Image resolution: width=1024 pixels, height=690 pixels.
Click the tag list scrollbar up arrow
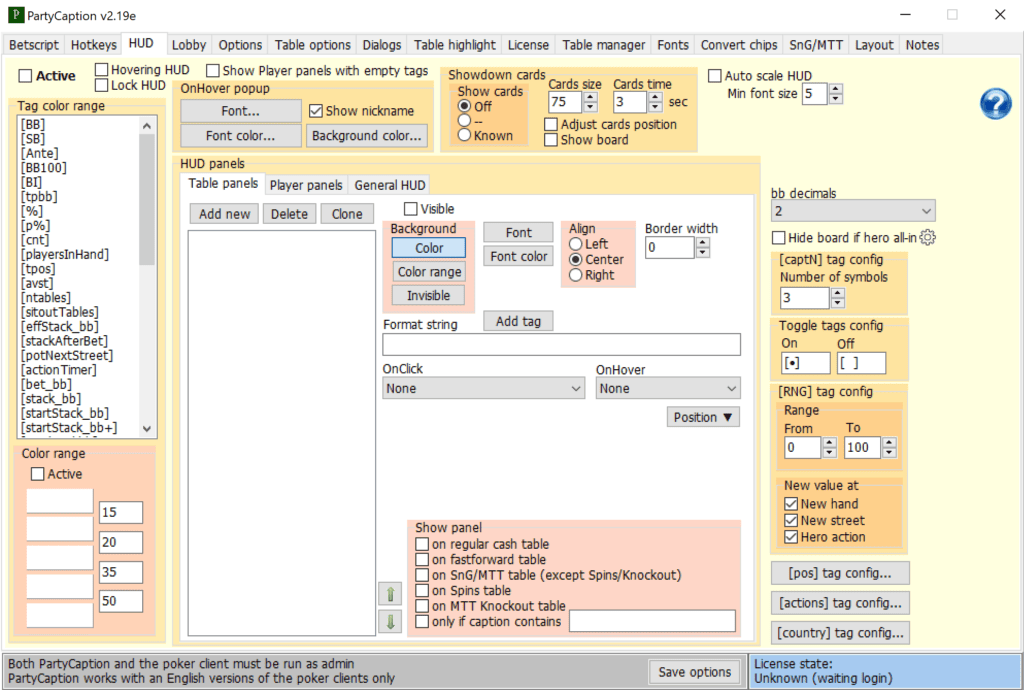146,126
